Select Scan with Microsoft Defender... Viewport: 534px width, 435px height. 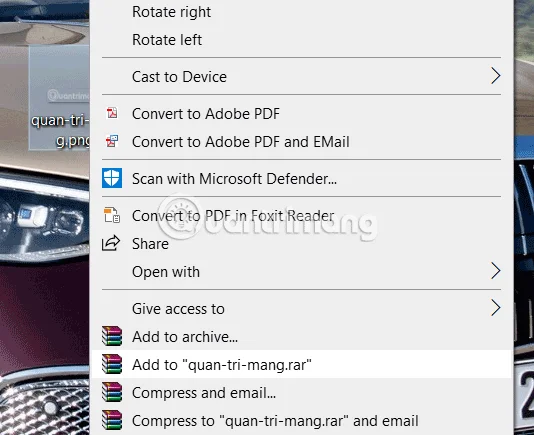(x=302, y=178)
